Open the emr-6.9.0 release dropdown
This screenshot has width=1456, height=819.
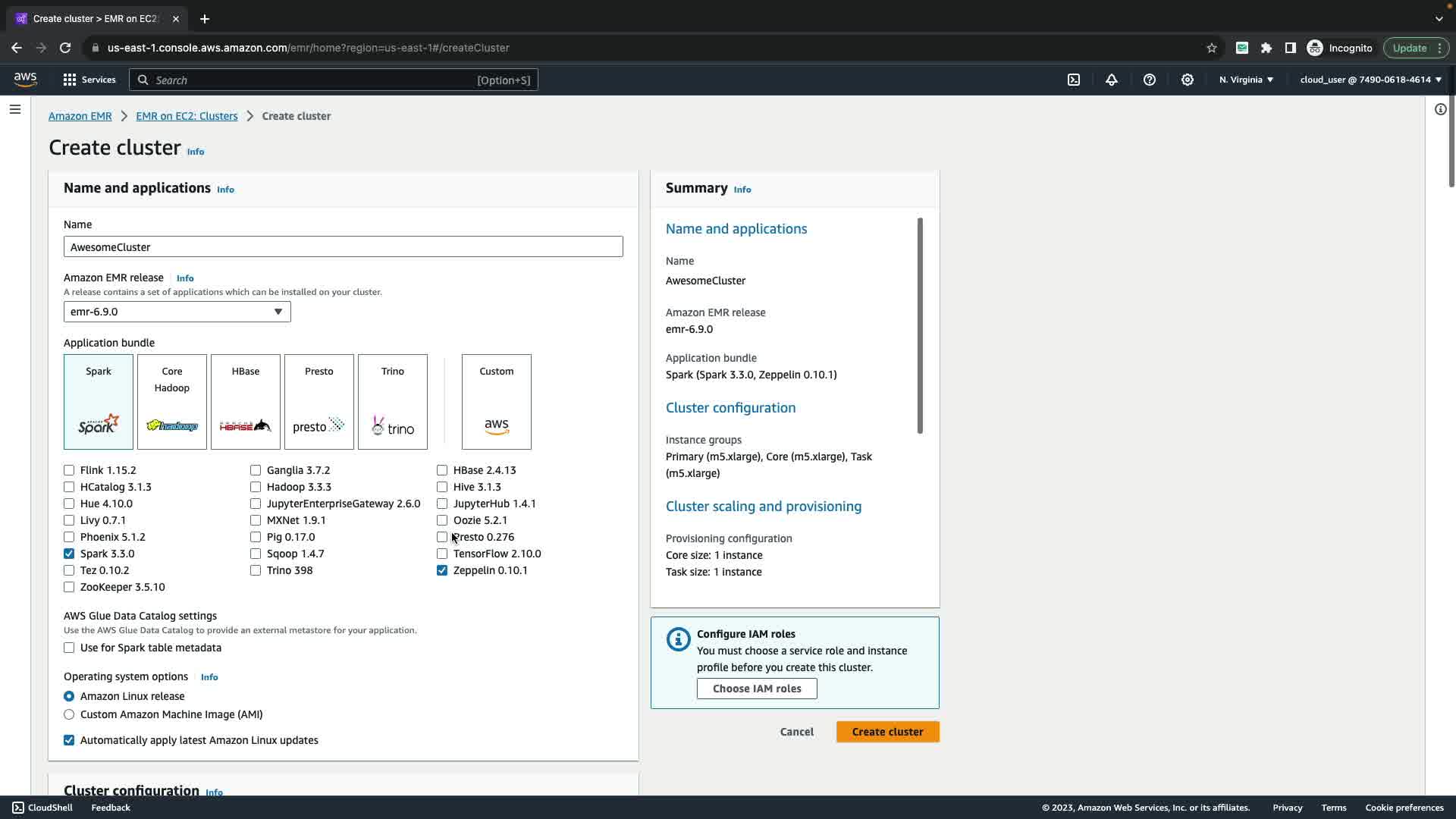pyautogui.click(x=177, y=312)
